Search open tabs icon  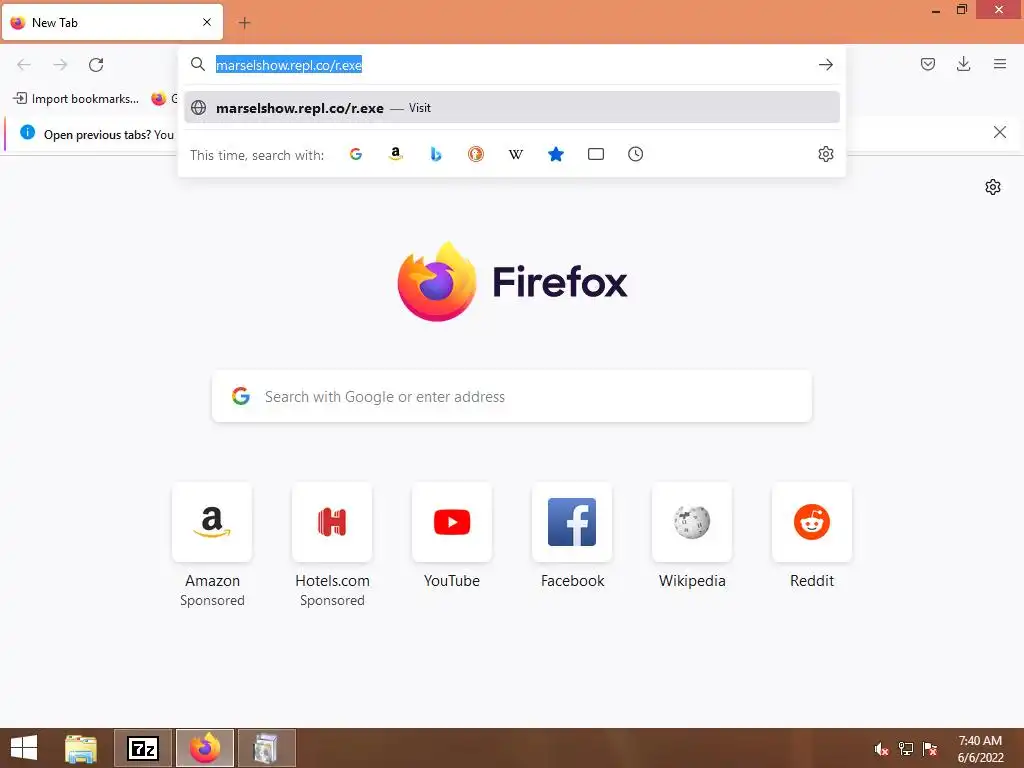[x=596, y=154]
